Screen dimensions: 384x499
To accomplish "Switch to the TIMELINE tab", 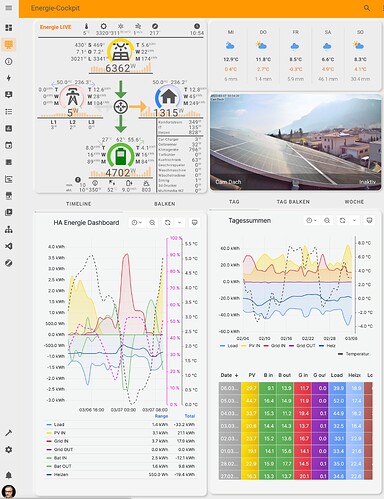I will coord(79,204).
